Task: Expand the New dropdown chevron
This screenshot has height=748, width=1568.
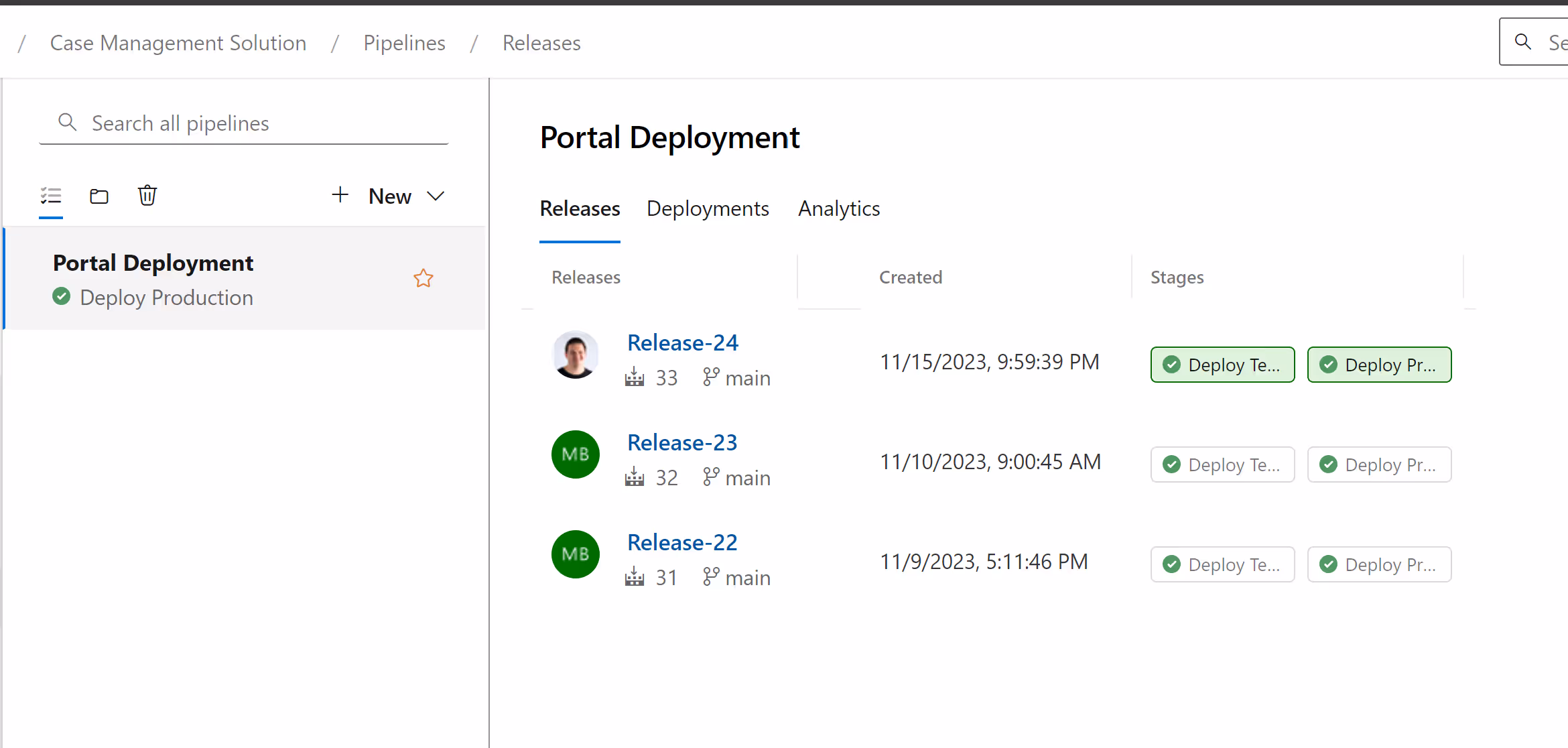Action: [x=436, y=196]
